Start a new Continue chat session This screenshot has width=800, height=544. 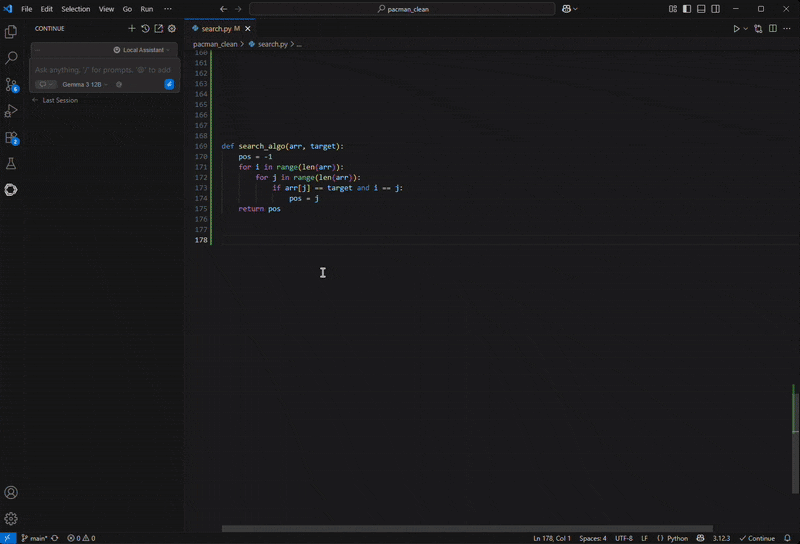132,29
